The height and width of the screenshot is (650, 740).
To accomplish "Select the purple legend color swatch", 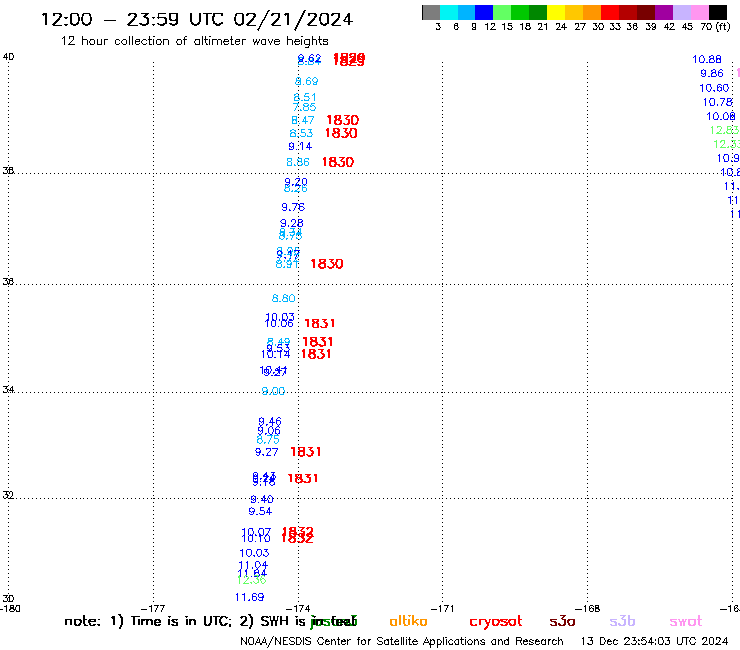I will [664, 12].
